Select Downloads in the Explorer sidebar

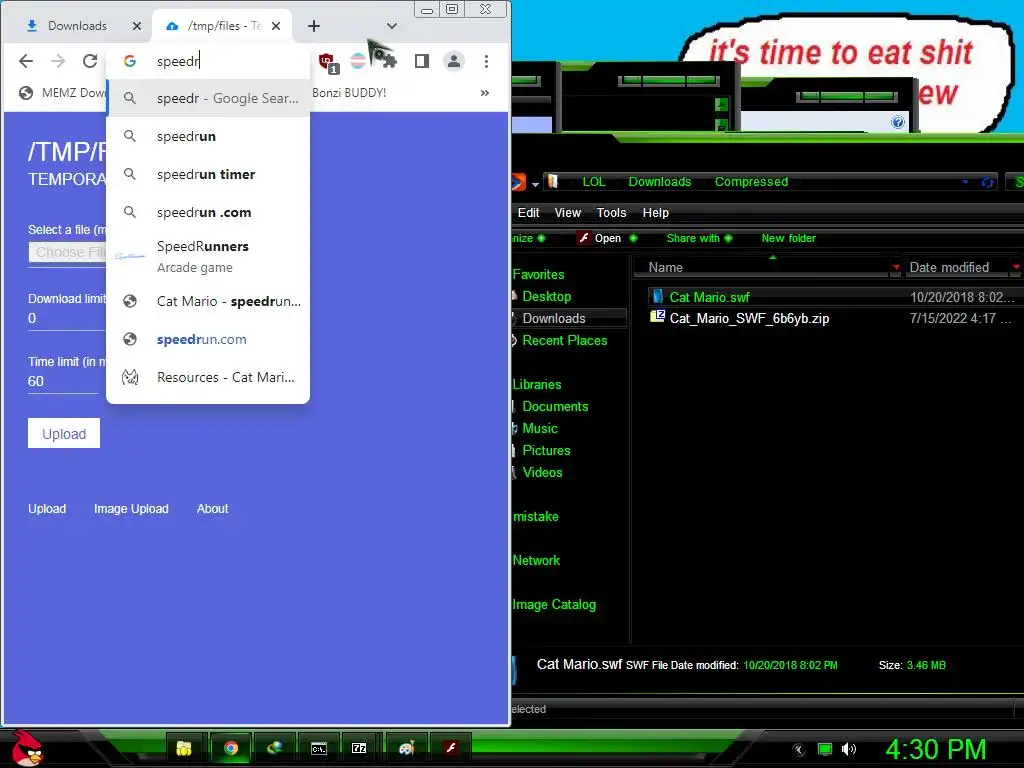(554, 318)
